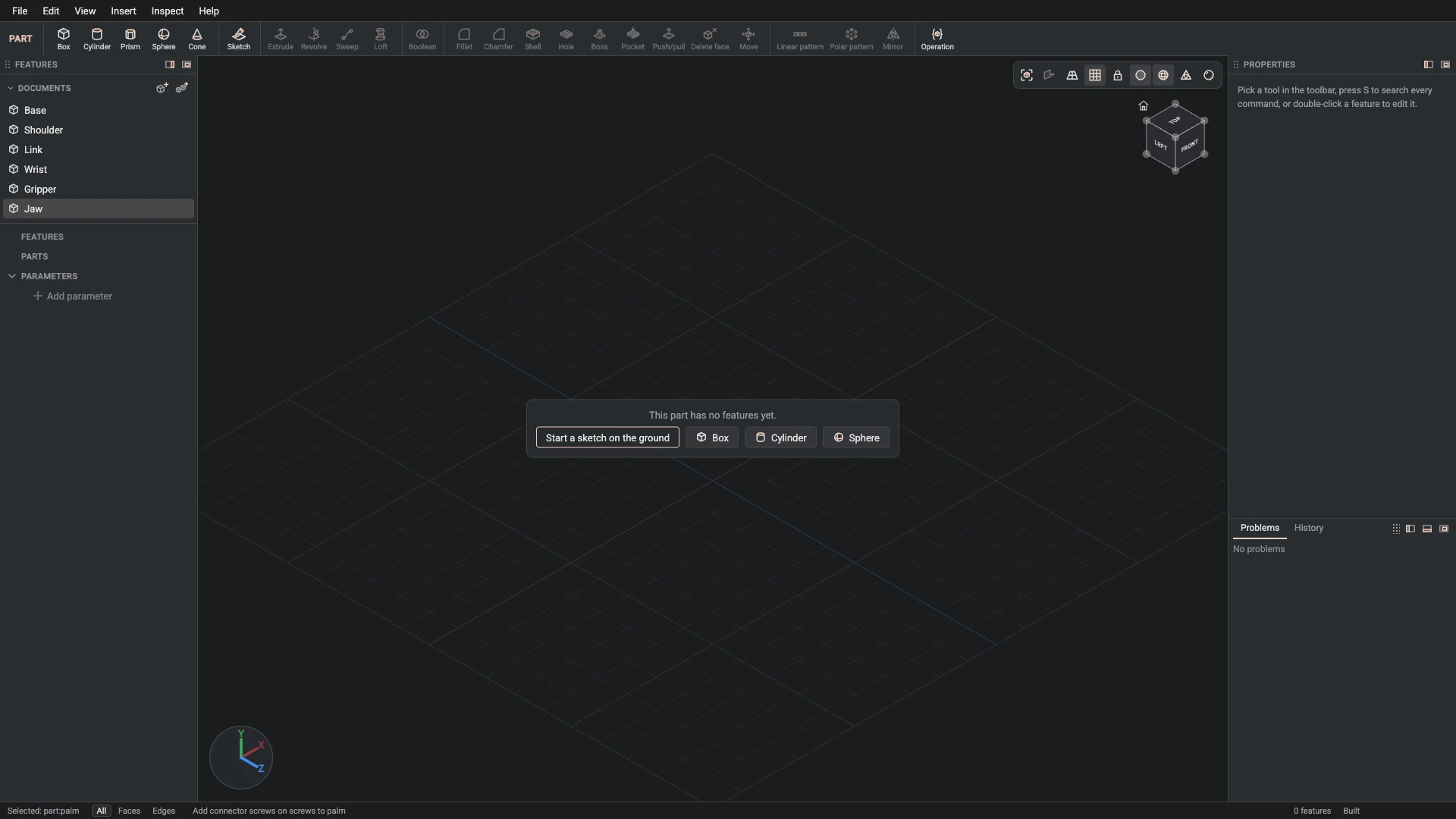
Task: Choose the Sphere tool in toolbar
Action: [x=164, y=39]
